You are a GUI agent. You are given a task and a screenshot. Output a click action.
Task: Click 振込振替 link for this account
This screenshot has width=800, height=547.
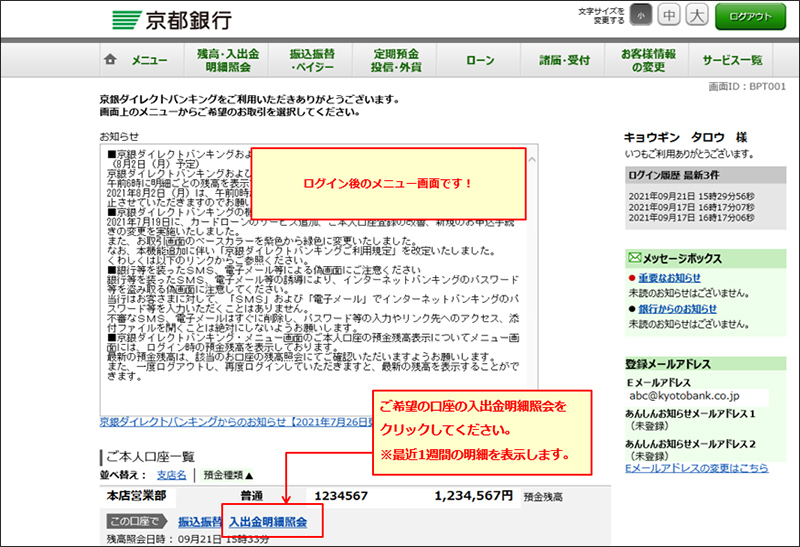coord(199,521)
